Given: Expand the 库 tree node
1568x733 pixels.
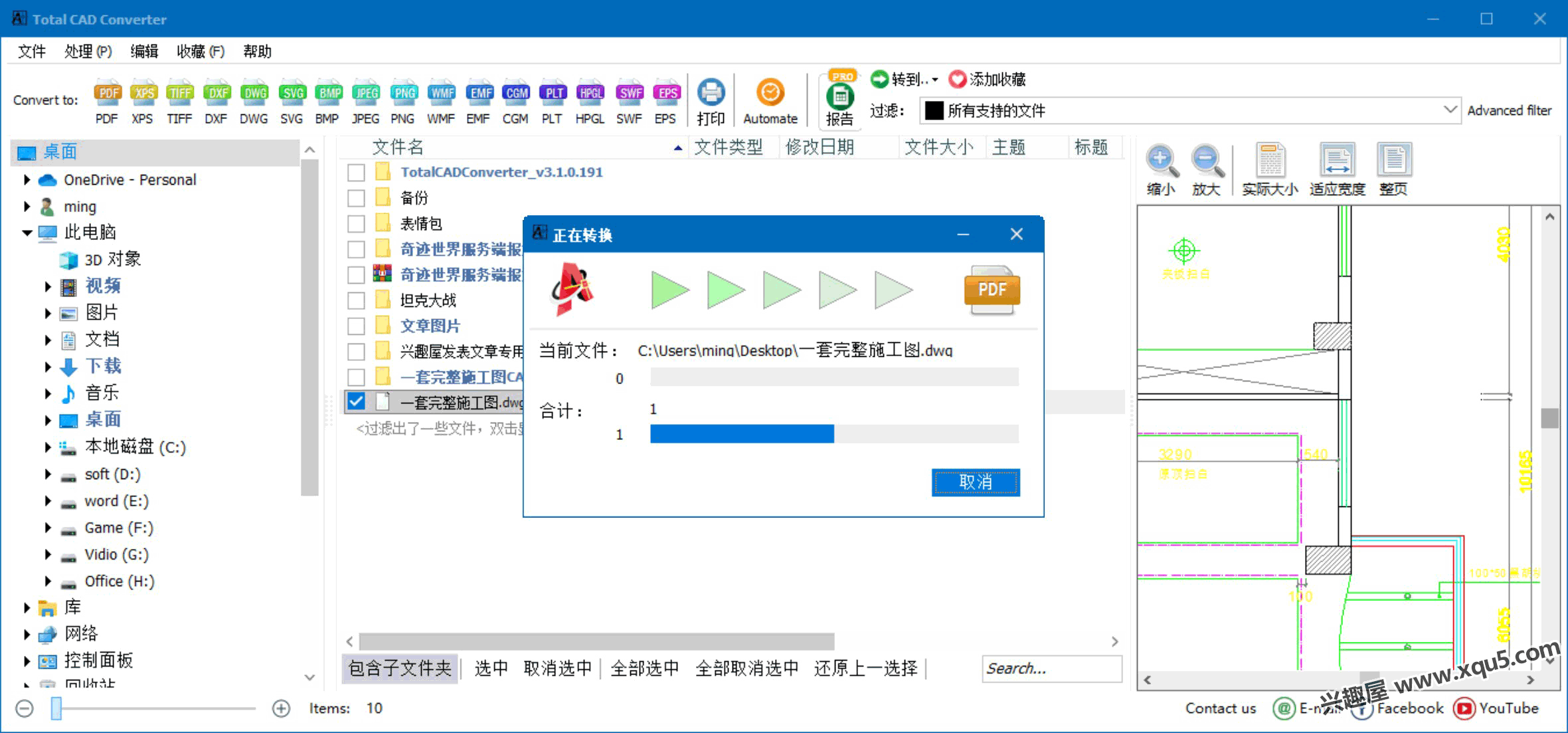Looking at the screenshot, I should 27,607.
